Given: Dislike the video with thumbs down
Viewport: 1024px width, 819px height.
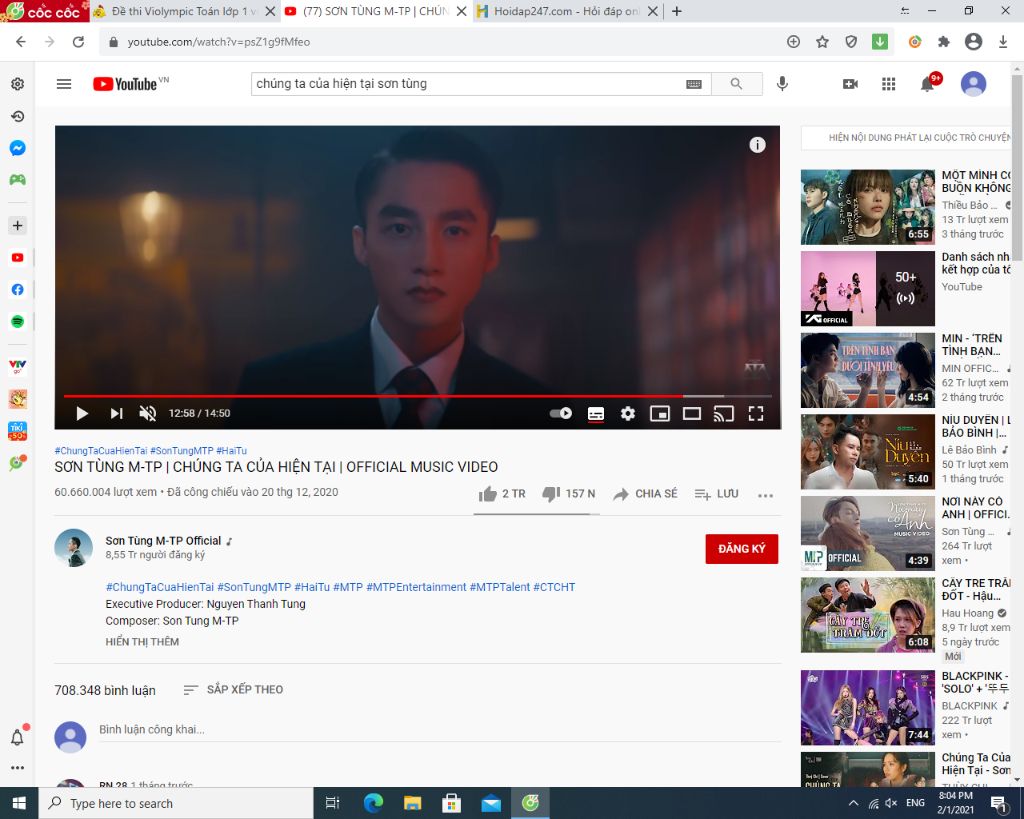Looking at the screenshot, I should point(568,494).
